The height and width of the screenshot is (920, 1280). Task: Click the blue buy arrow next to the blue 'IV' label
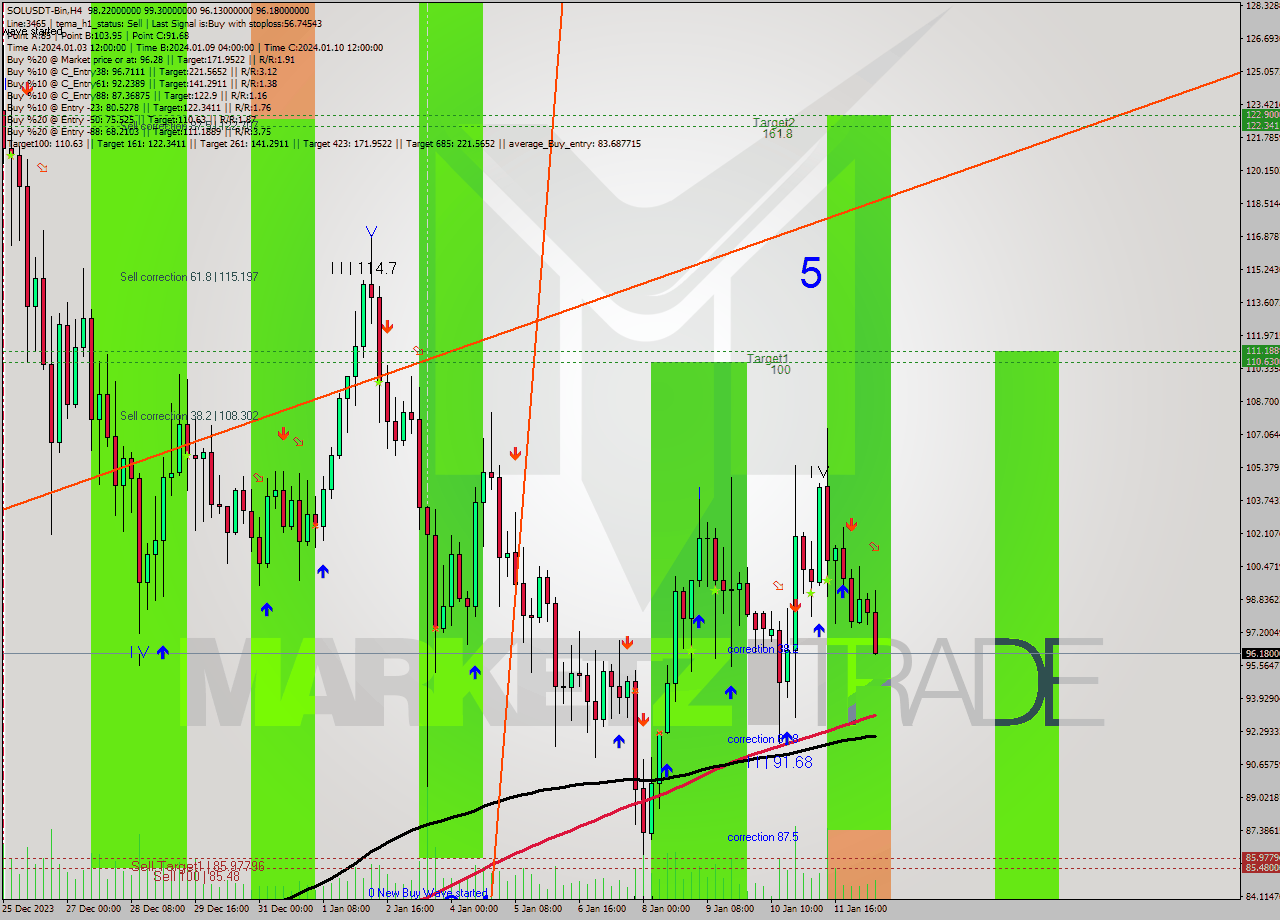[x=162, y=652]
